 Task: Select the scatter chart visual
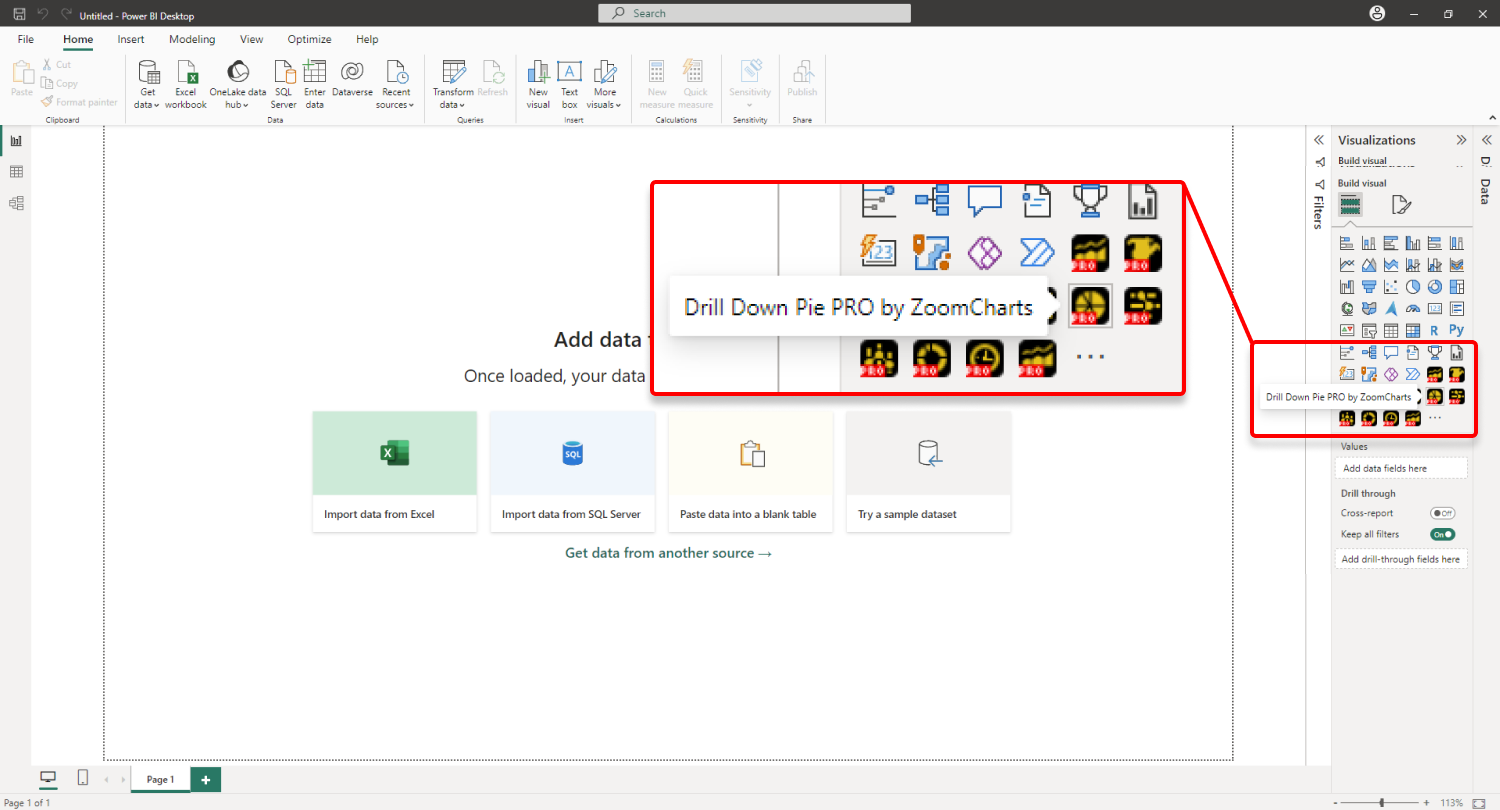[x=1391, y=287]
